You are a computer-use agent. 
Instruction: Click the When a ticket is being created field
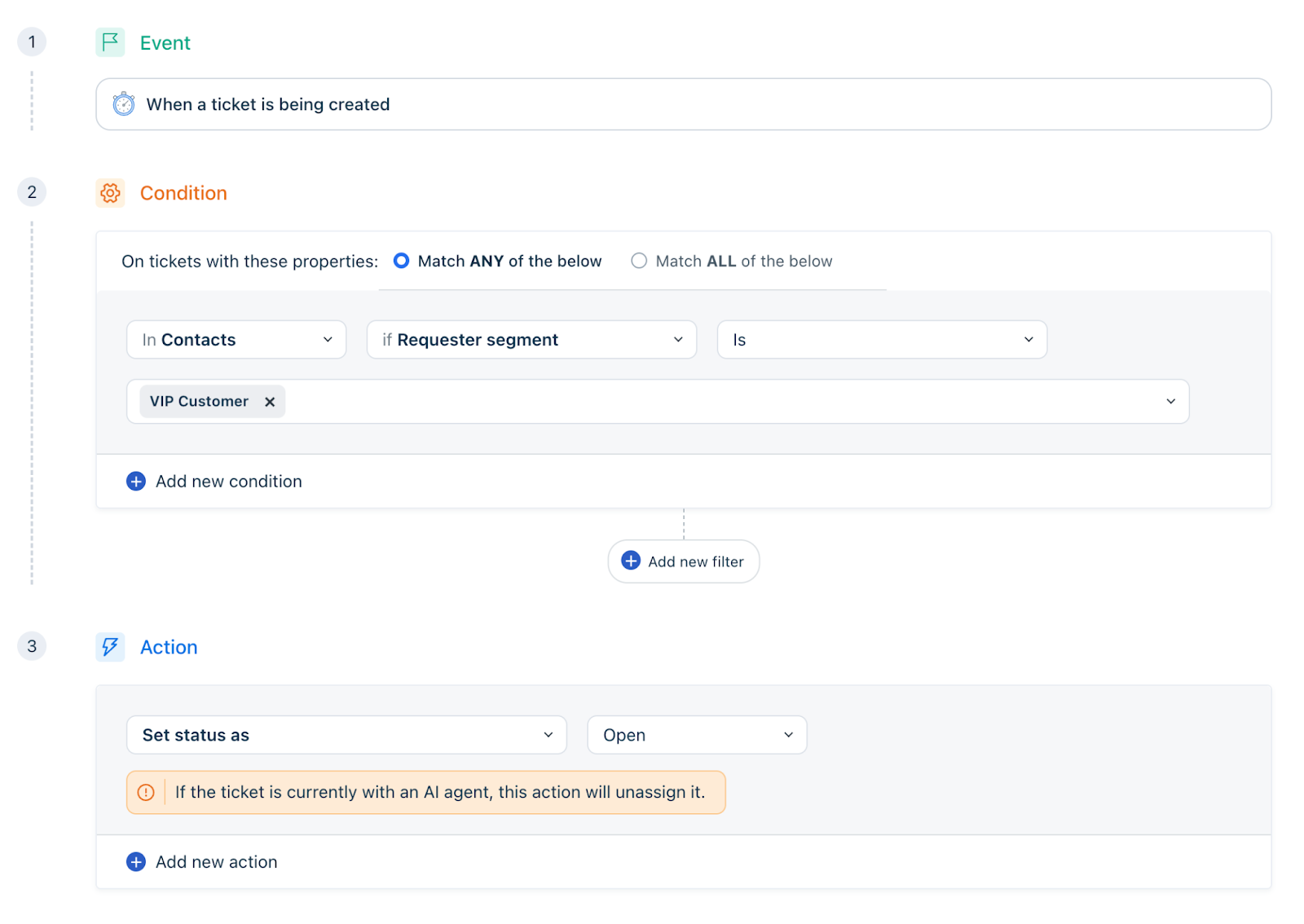(x=683, y=104)
